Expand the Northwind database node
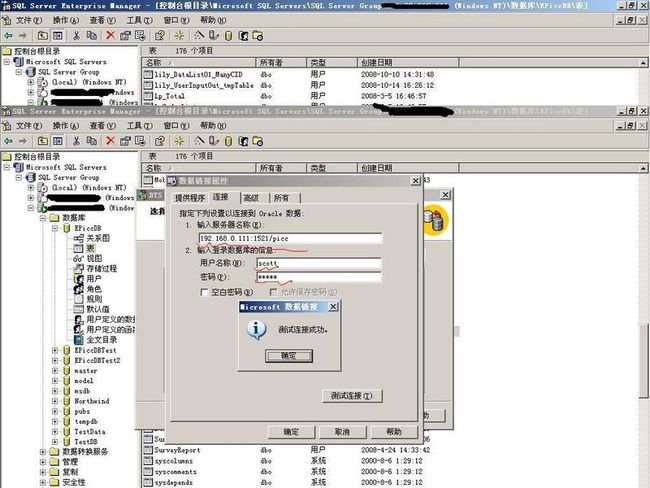This screenshot has width=650, height=488. (x=55, y=401)
